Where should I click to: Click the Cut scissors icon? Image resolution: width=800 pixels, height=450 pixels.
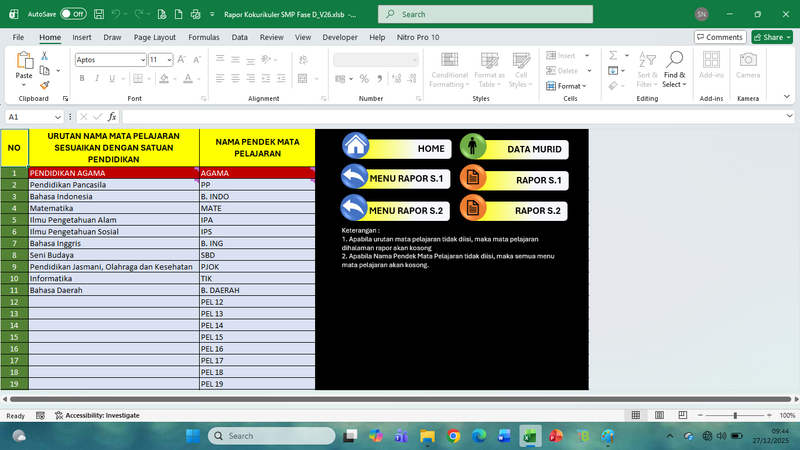[45, 56]
